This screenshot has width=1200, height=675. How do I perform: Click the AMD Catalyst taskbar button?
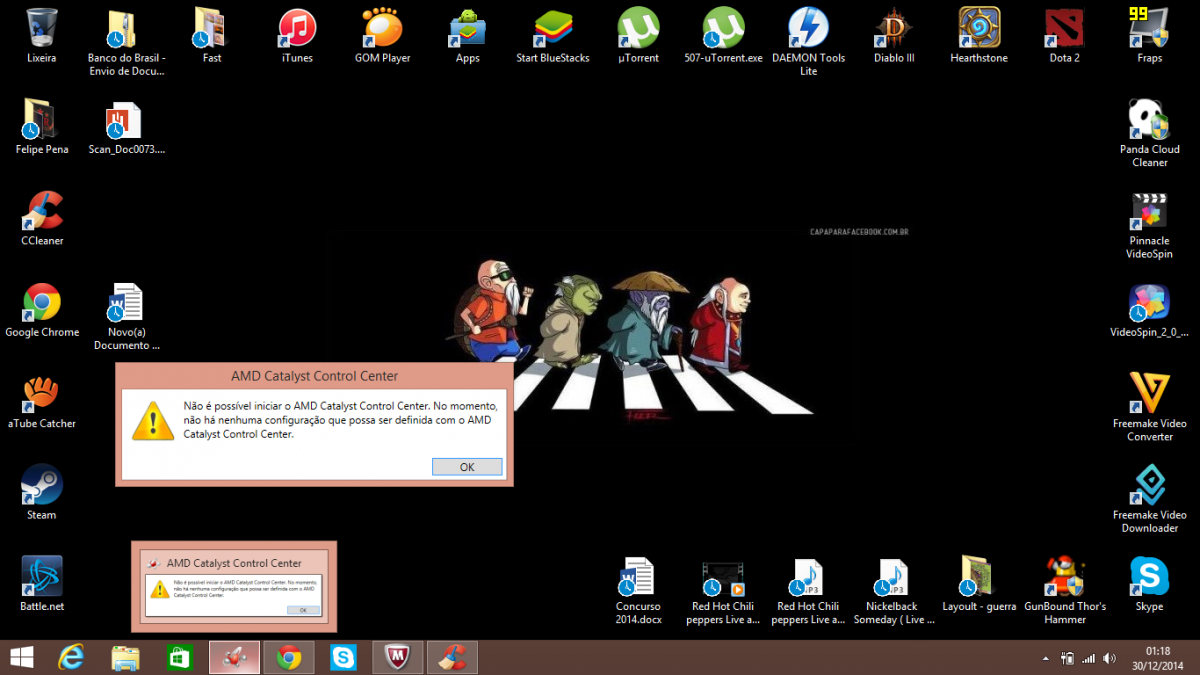coord(235,657)
